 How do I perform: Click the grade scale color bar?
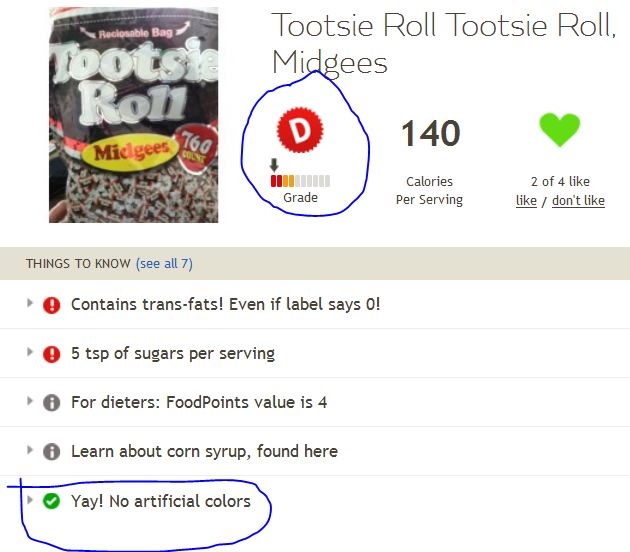pos(301,181)
